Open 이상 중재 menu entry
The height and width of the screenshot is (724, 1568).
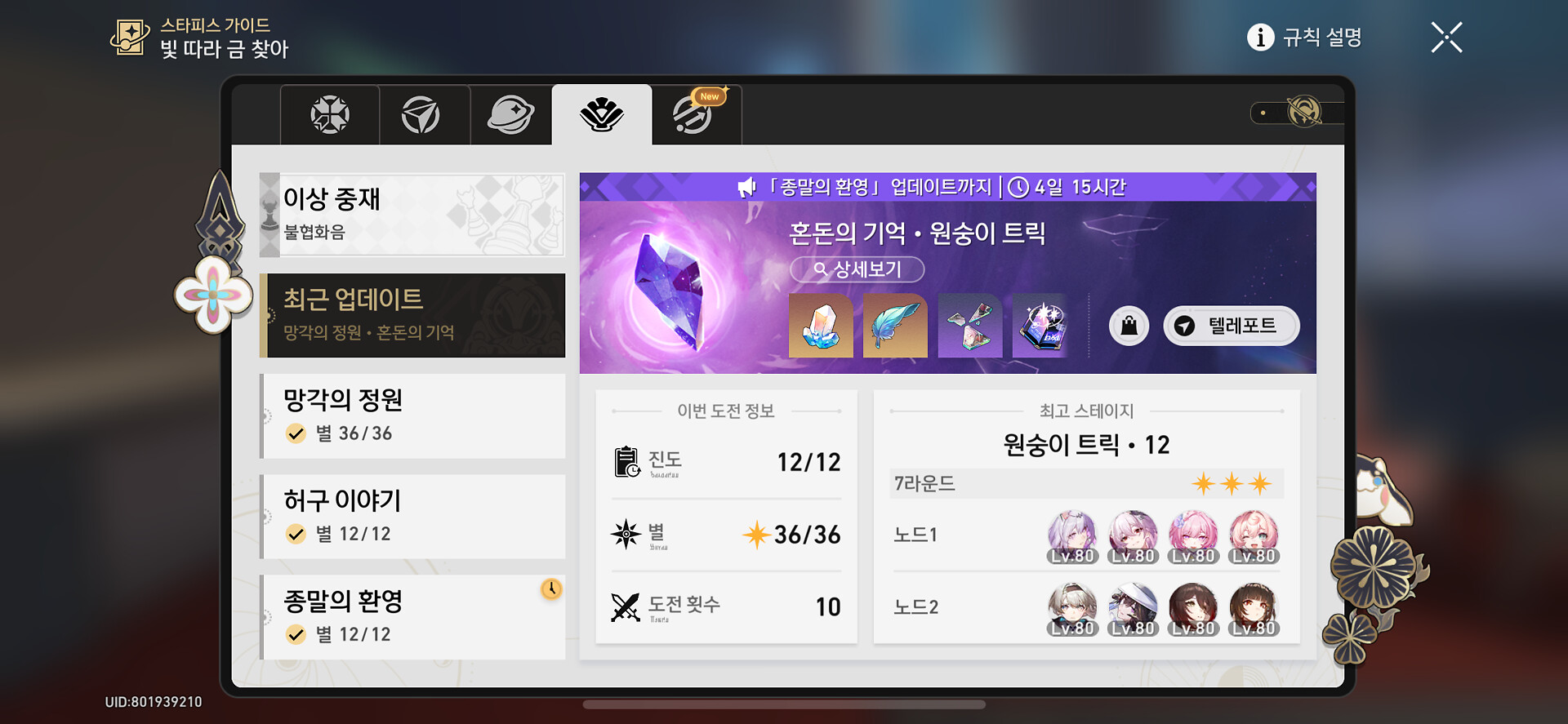[x=412, y=215]
